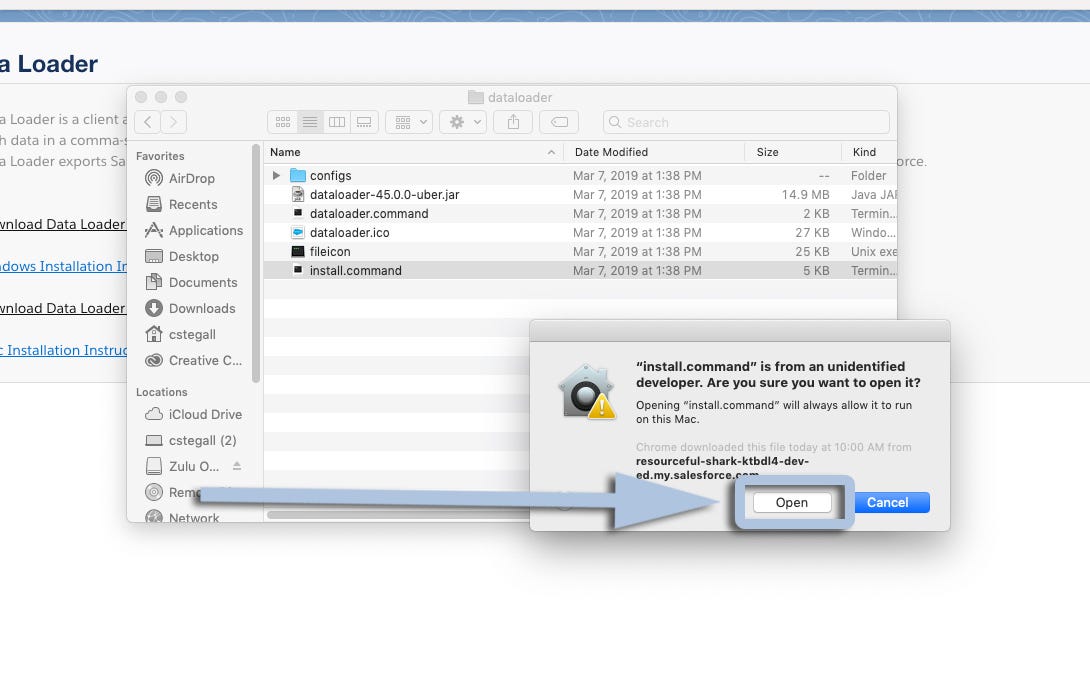Click the Edit Tags toolbar icon
1090x676 pixels.
[x=559, y=122]
